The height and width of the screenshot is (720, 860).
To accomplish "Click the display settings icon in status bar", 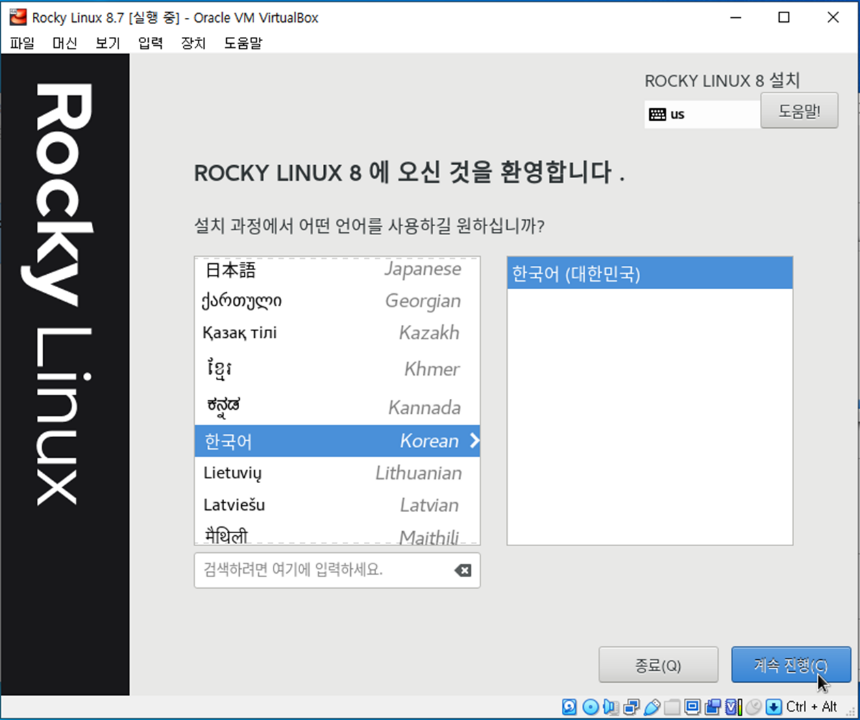I will (693, 706).
